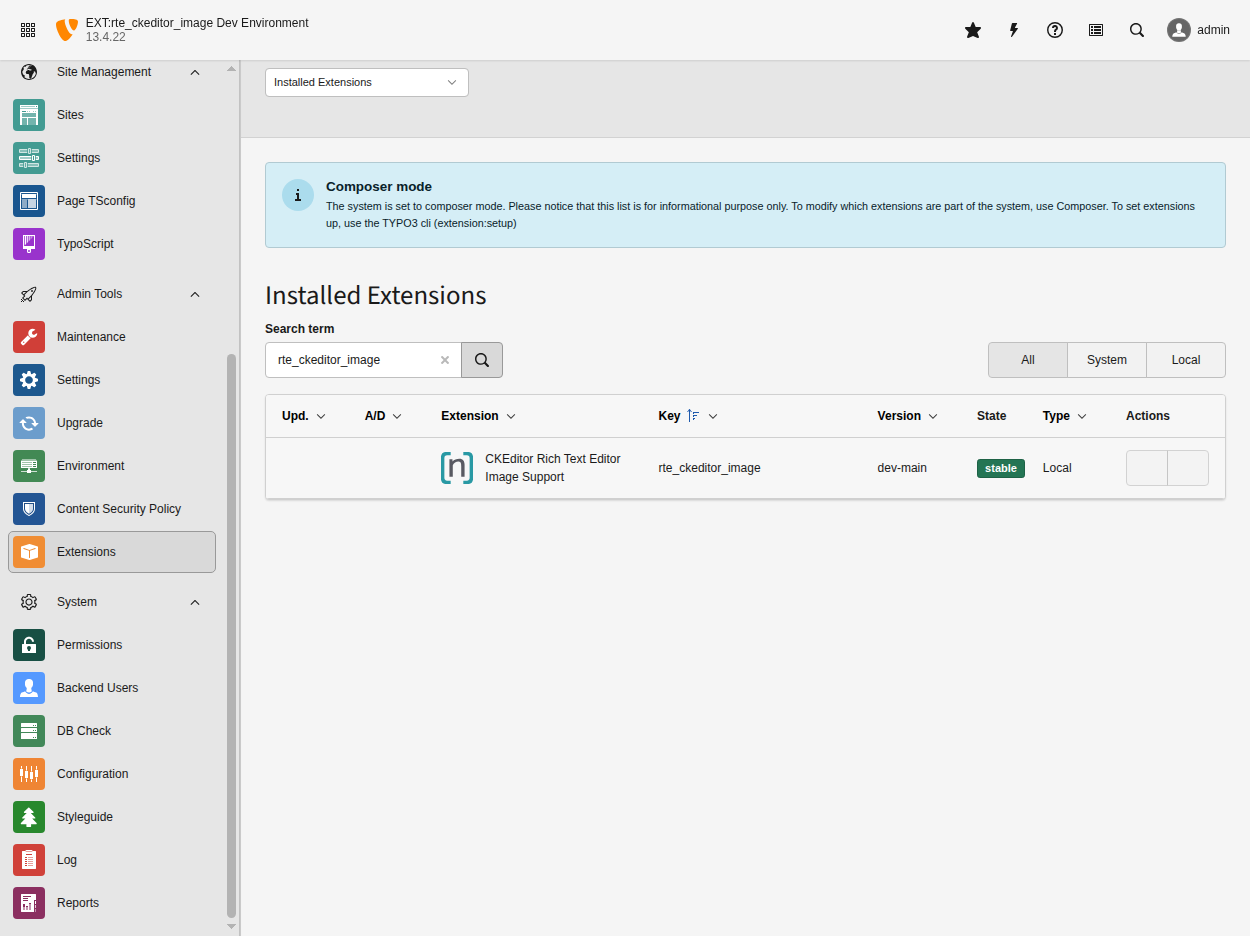Click the search button beside the search field

click(481, 359)
